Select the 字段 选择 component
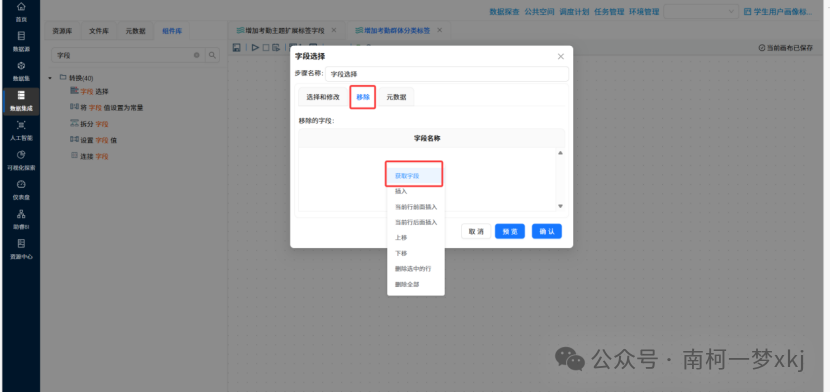830x392 pixels. 89,91
